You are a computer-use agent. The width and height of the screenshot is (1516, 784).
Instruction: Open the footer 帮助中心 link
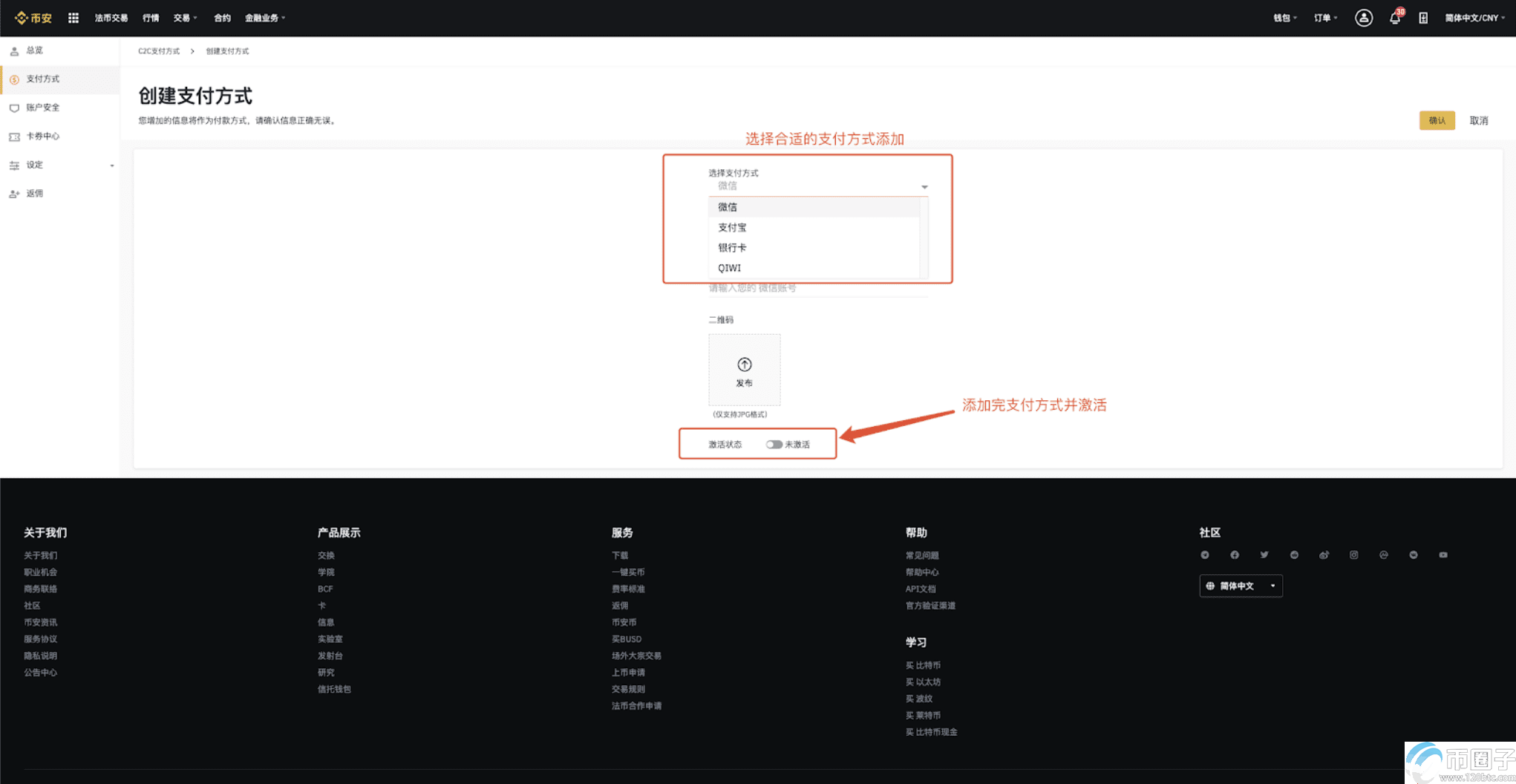(922, 572)
